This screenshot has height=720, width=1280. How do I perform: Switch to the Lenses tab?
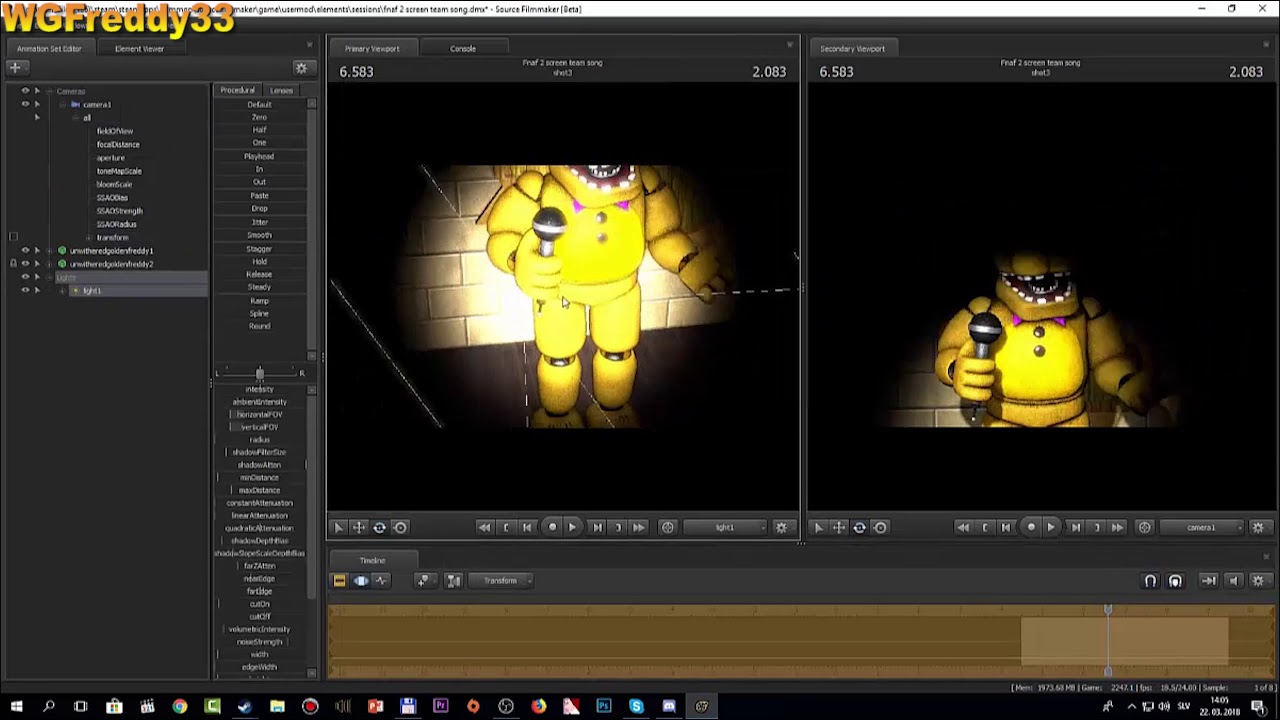[281, 90]
